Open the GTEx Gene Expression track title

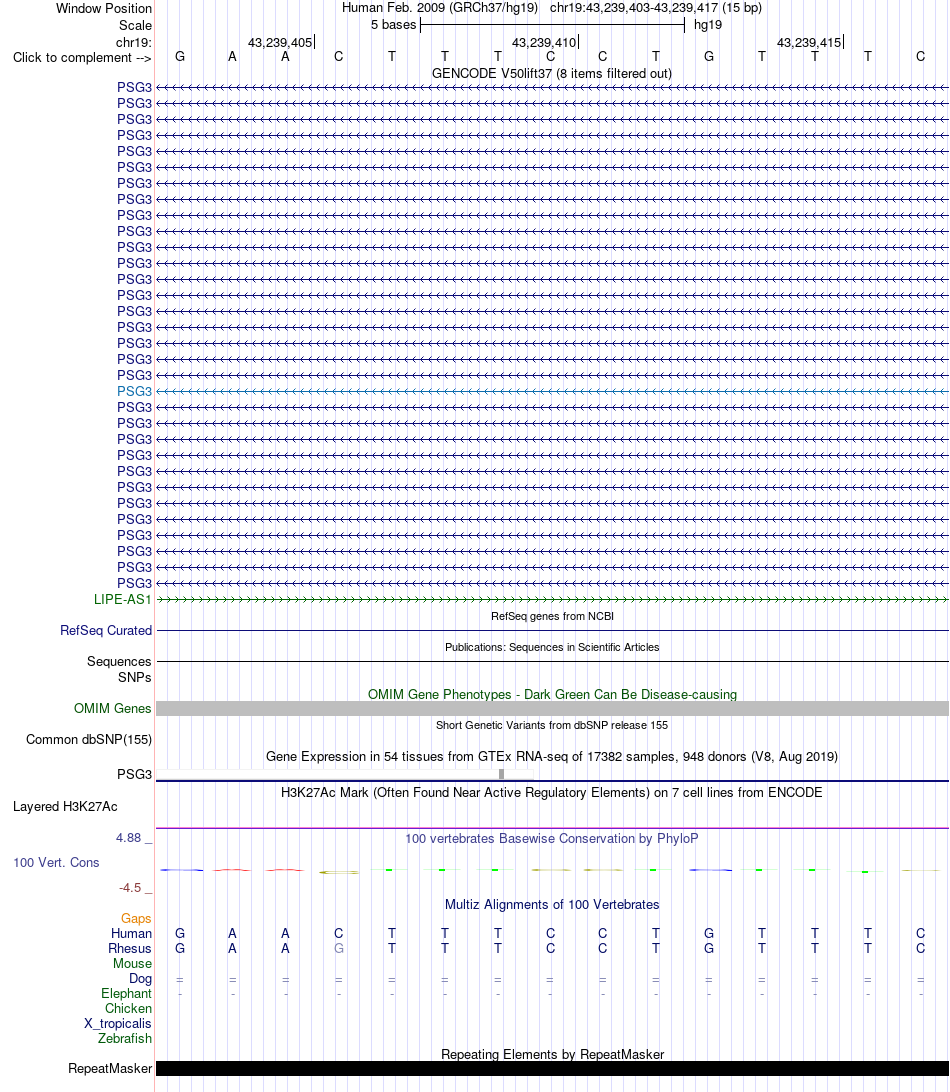[x=552, y=756]
